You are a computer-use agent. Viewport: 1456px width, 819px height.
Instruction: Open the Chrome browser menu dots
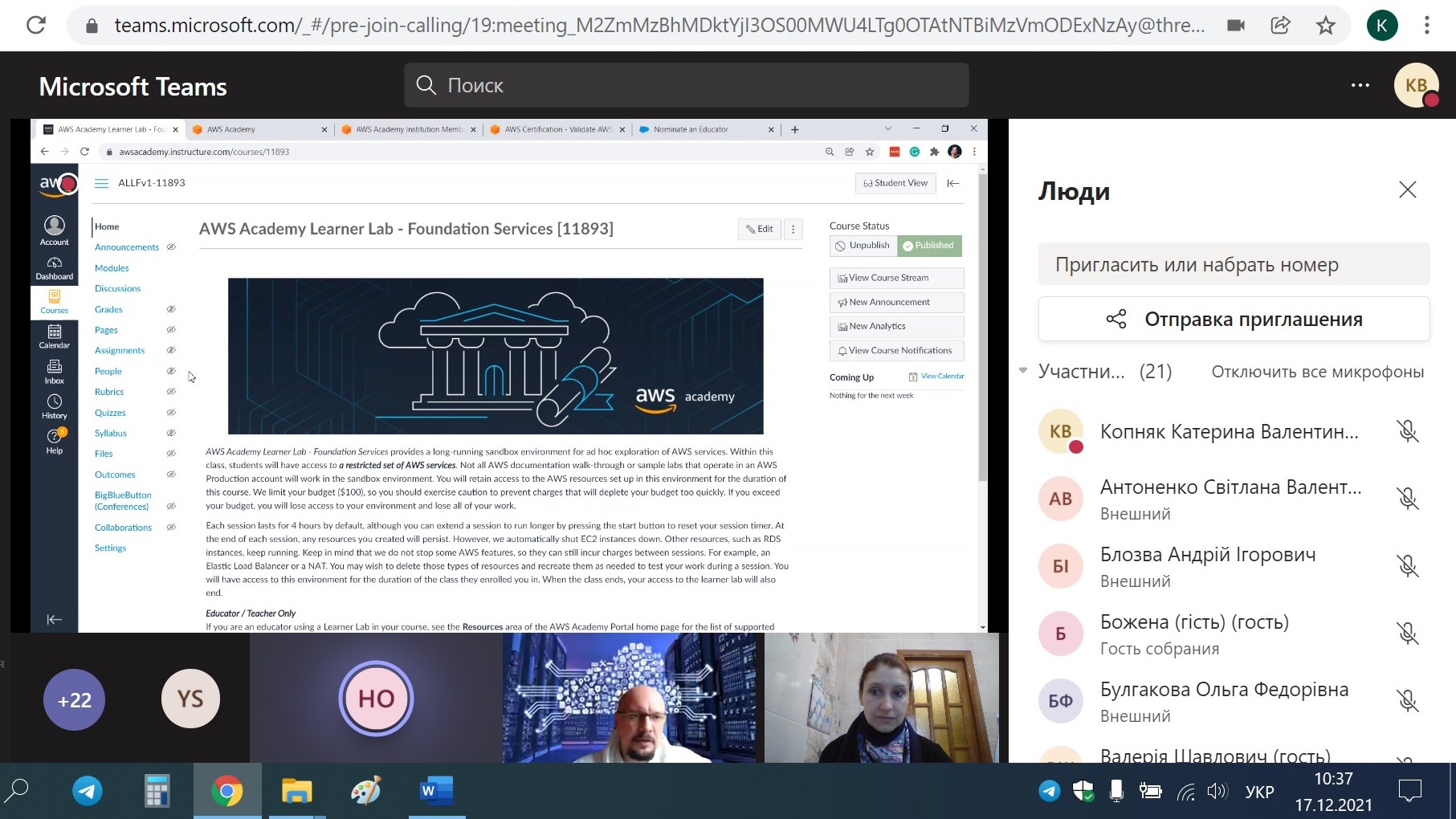click(1426, 26)
